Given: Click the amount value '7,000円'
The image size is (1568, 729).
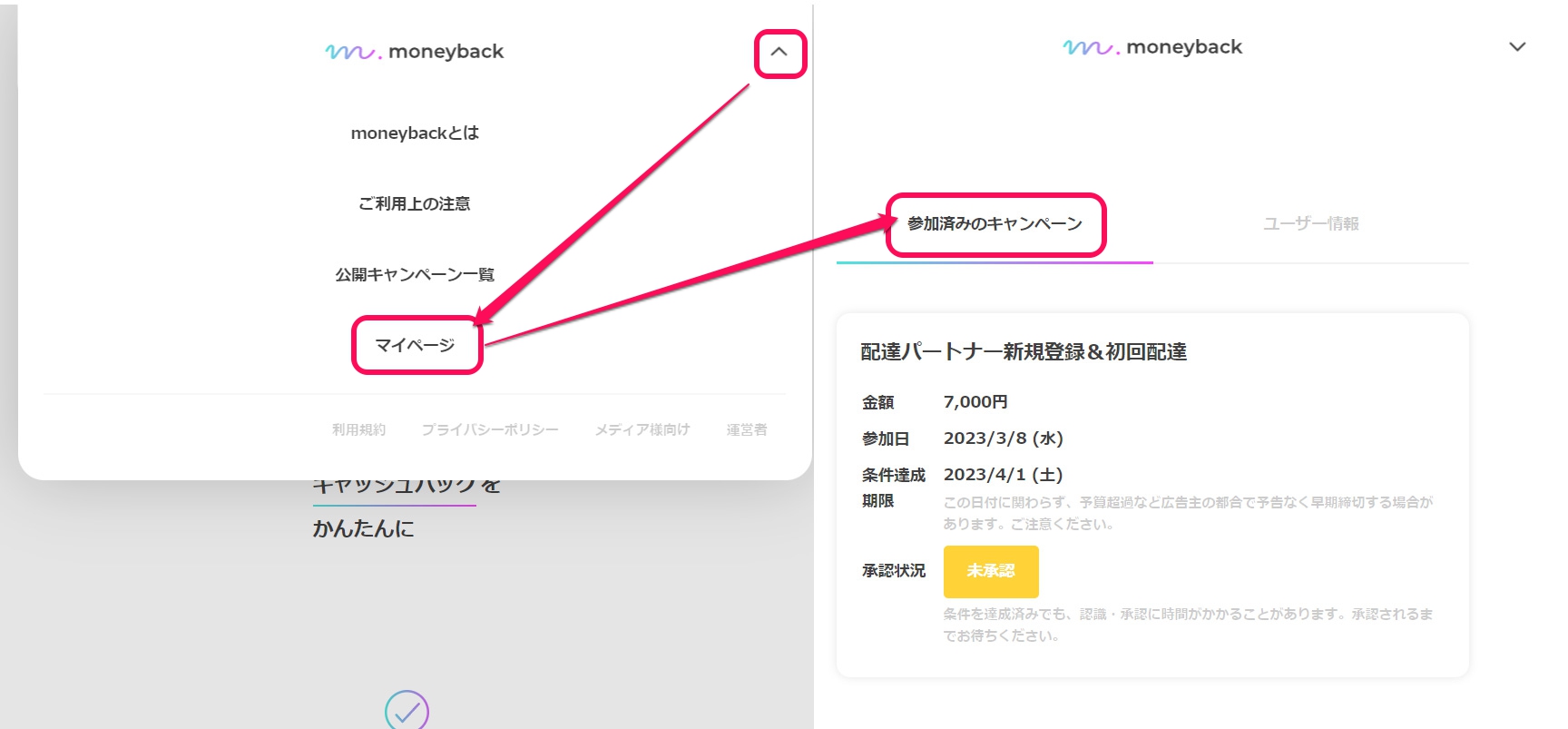Looking at the screenshot, I should (975, 401).
